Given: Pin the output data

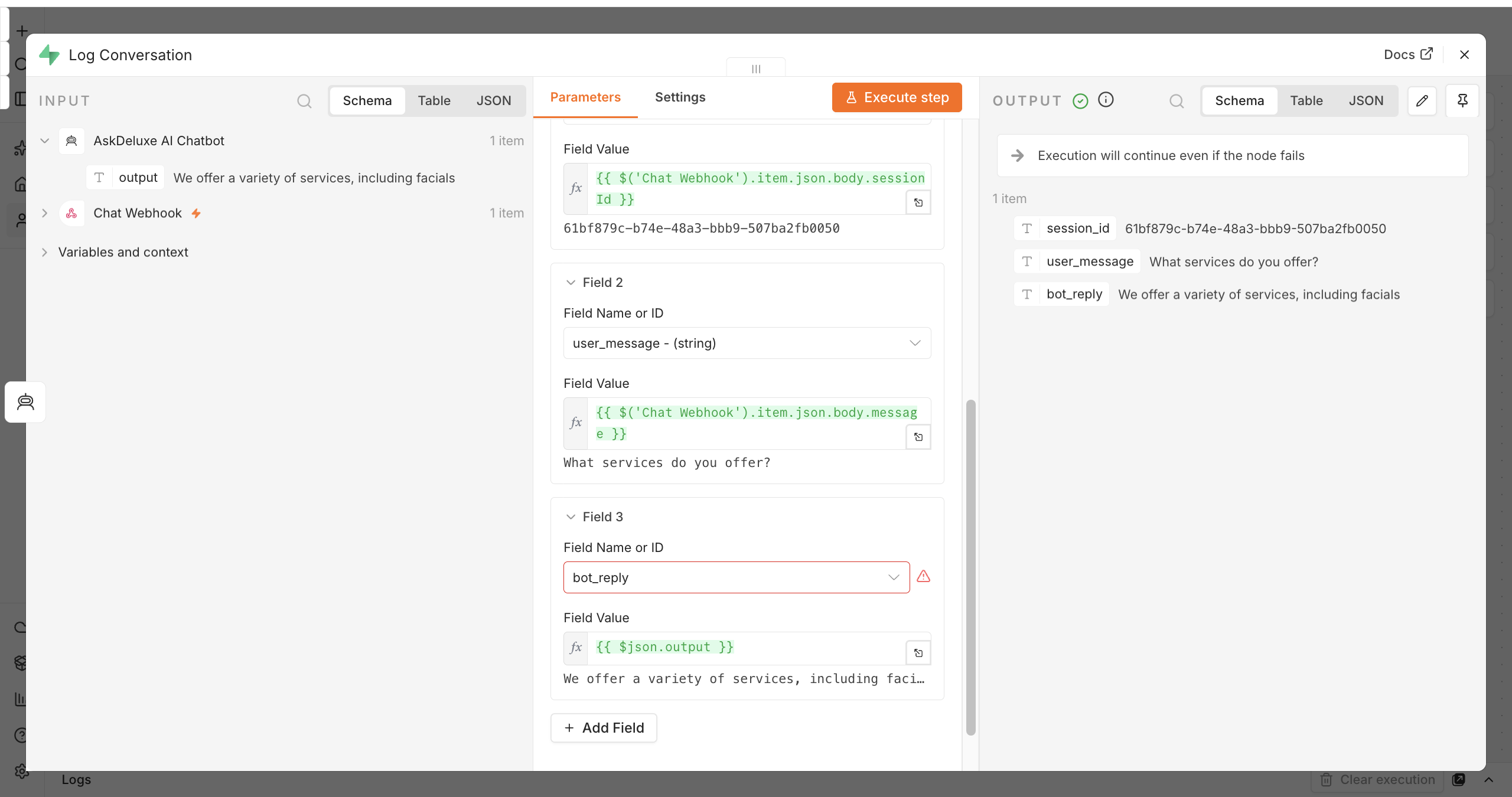Looking at the screenshot, I should 1462,100.
